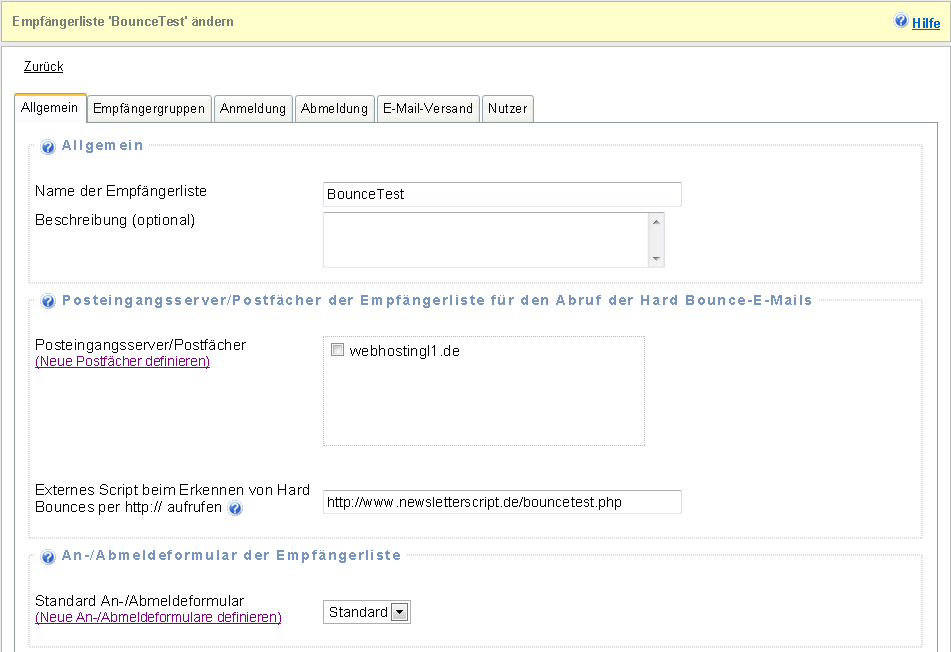Open the Hilfe link
This screenshot has height=652, width=951.
(x=926, y=22)
